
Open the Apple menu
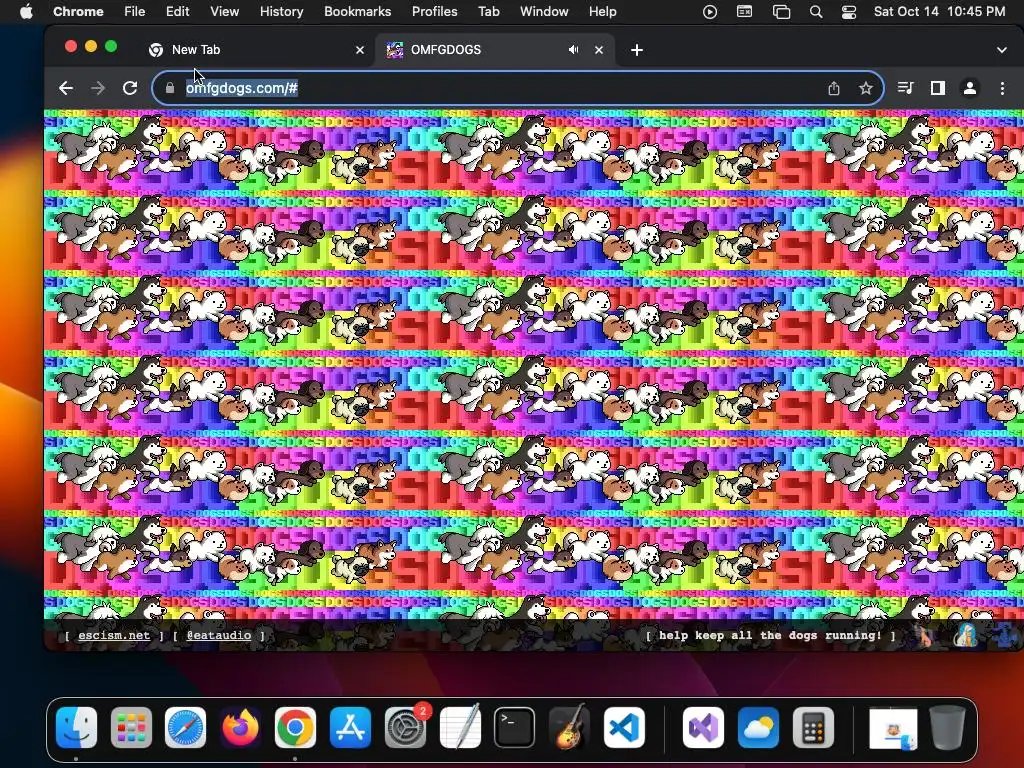pos(26,12)
